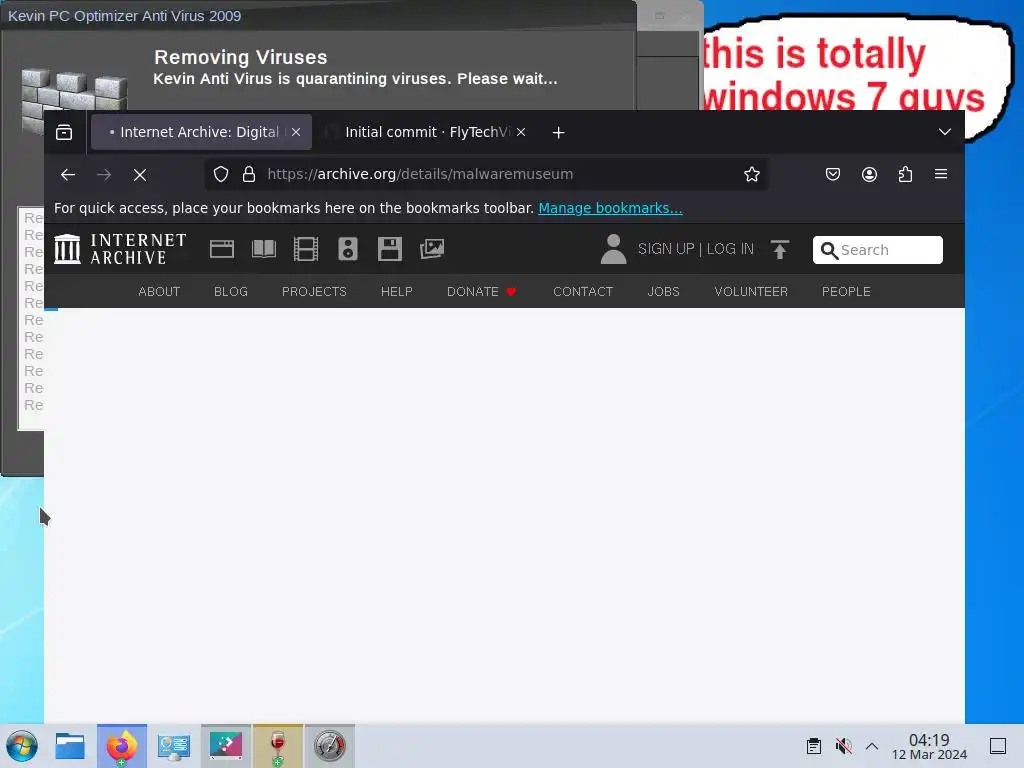Open Firefox application hamburger menu

[941, 174]
